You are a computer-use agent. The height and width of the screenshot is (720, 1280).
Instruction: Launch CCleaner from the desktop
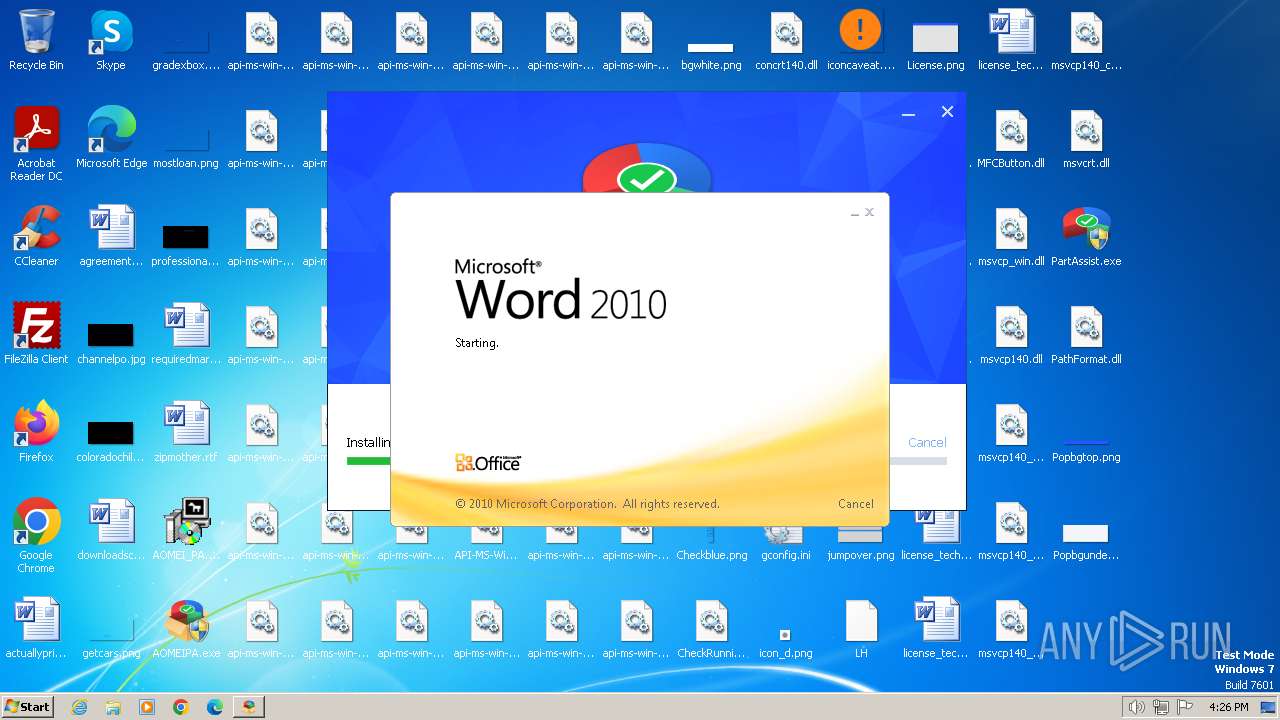[36, 236]
